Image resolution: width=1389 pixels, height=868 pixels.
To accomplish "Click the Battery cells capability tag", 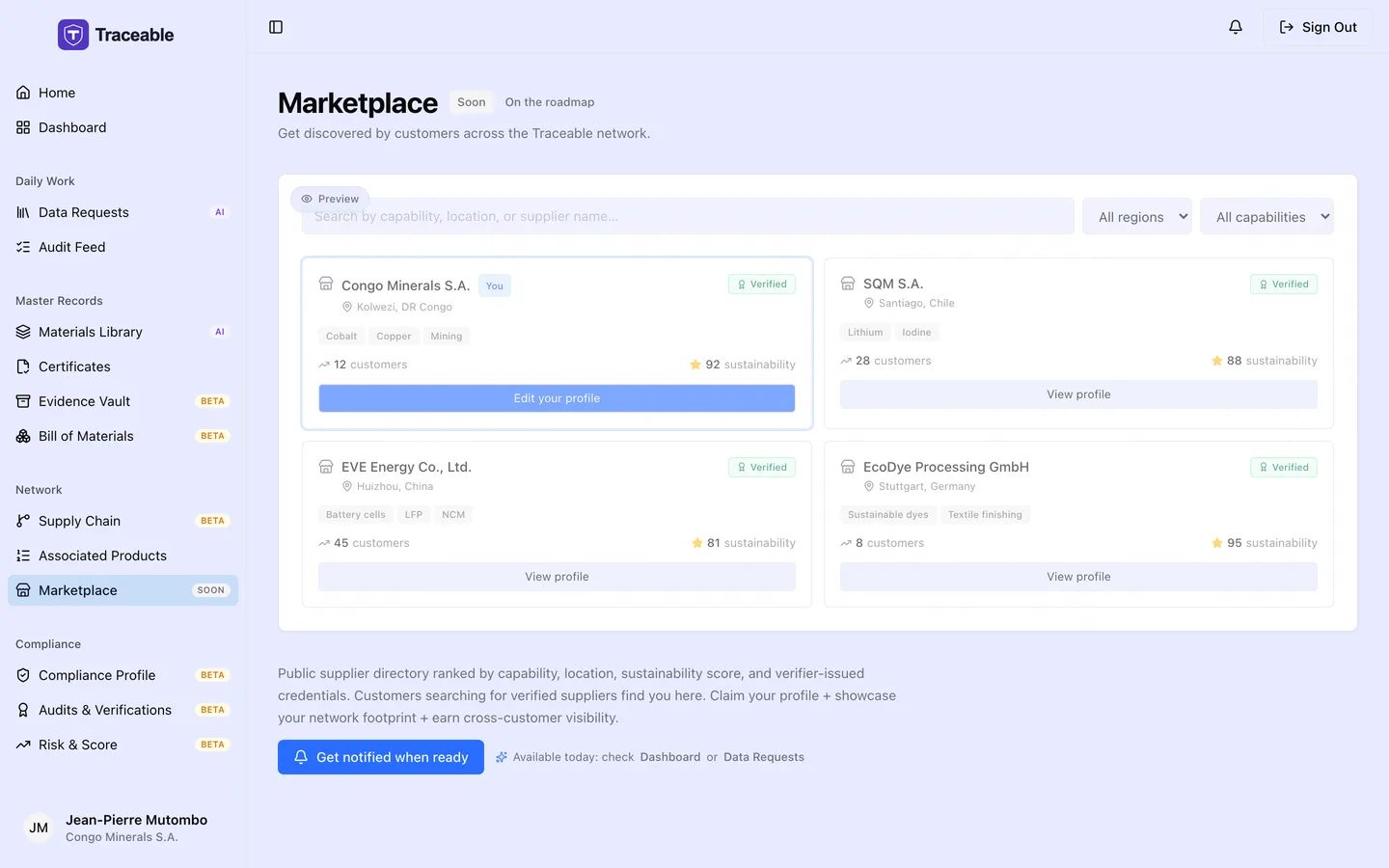I will pos(356,515).
